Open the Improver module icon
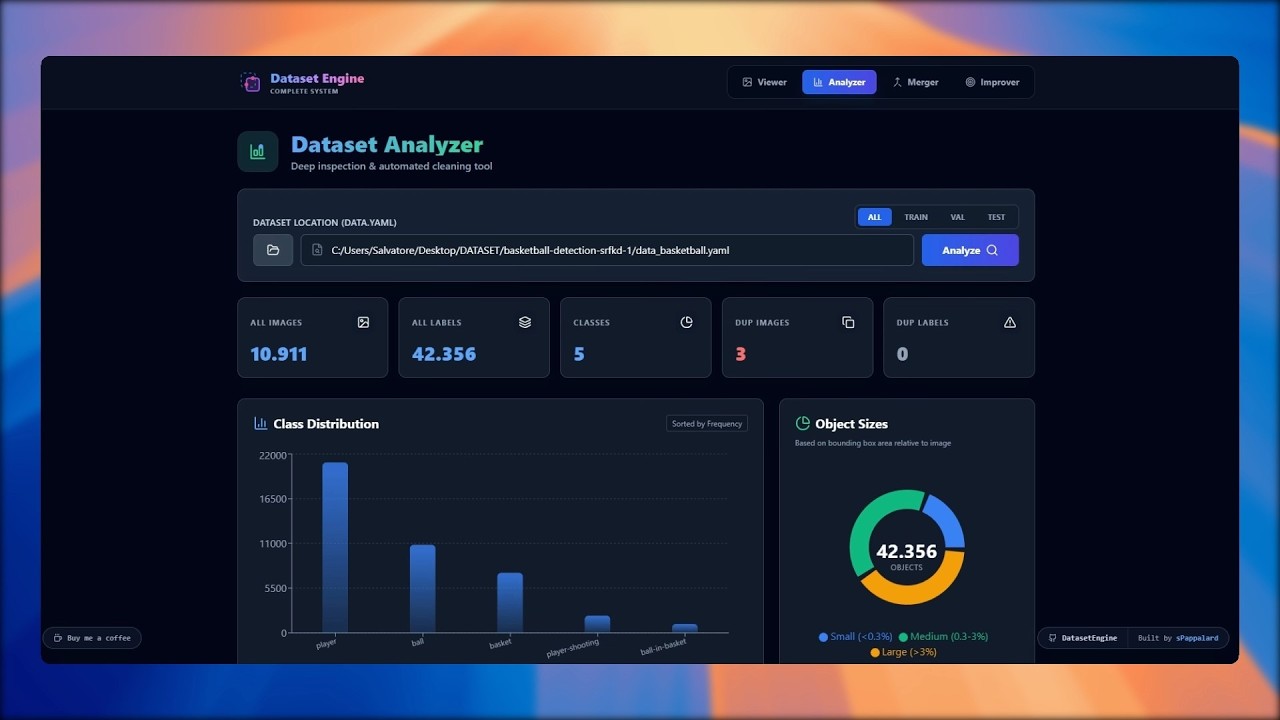 coord(969,82)
